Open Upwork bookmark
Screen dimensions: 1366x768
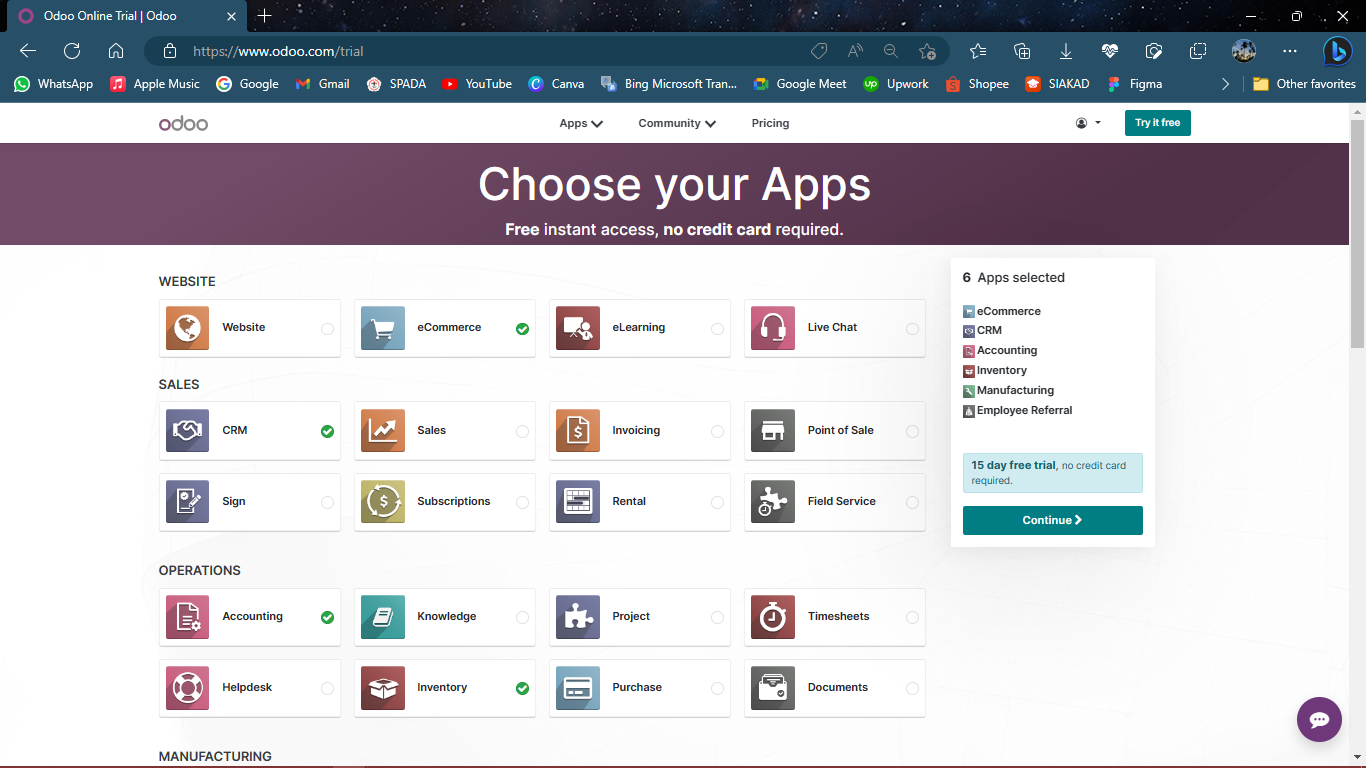pos(895,84)
